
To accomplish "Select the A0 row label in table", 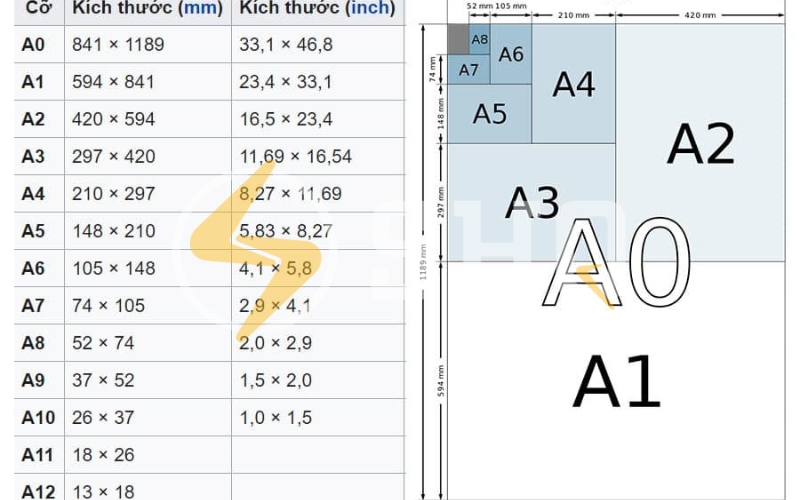I will (x=33, y=44).
